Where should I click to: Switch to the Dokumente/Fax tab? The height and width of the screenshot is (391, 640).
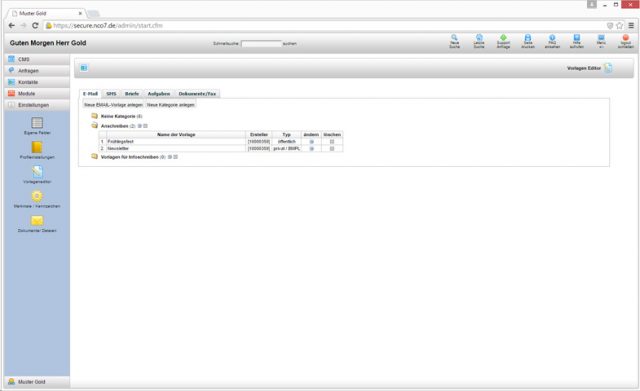(197, 94)
